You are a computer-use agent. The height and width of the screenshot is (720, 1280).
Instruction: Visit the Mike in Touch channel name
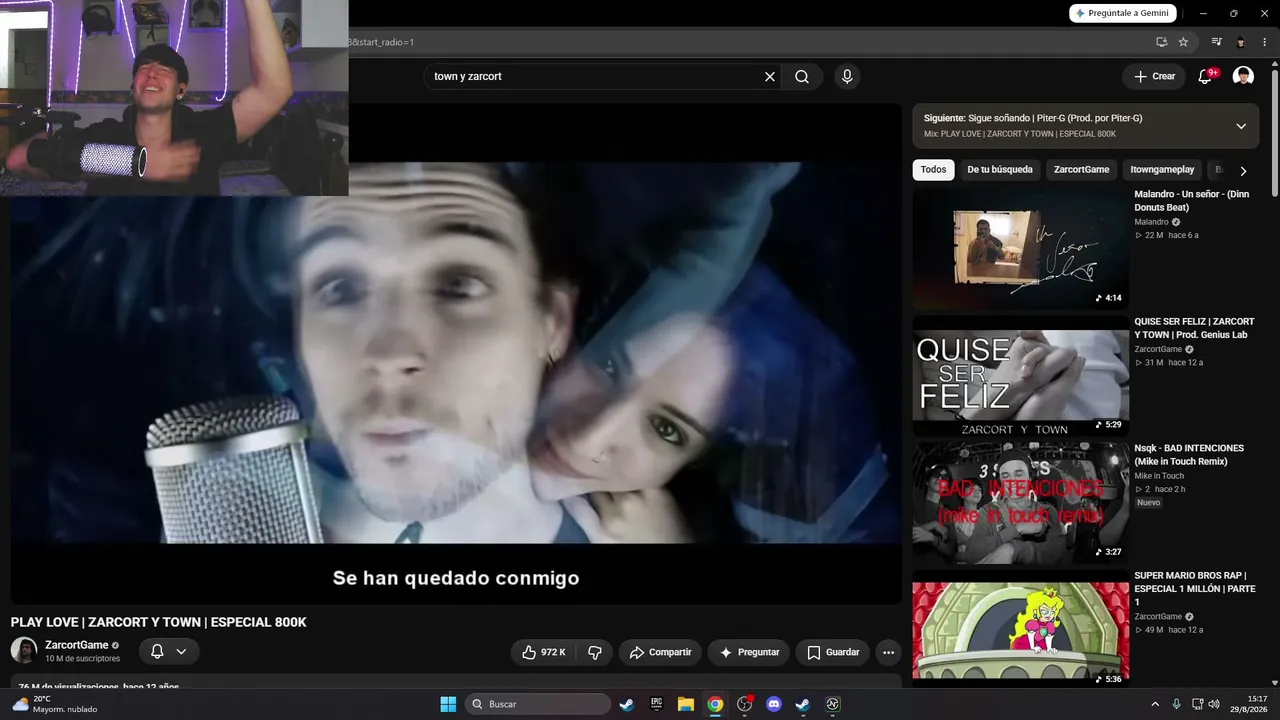pos(1159,476)
